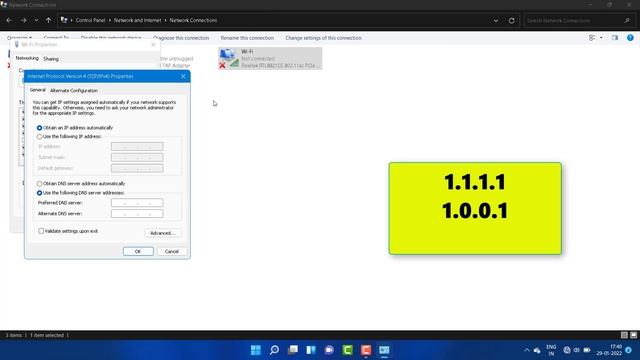Open the change view icon

point(592,38)
